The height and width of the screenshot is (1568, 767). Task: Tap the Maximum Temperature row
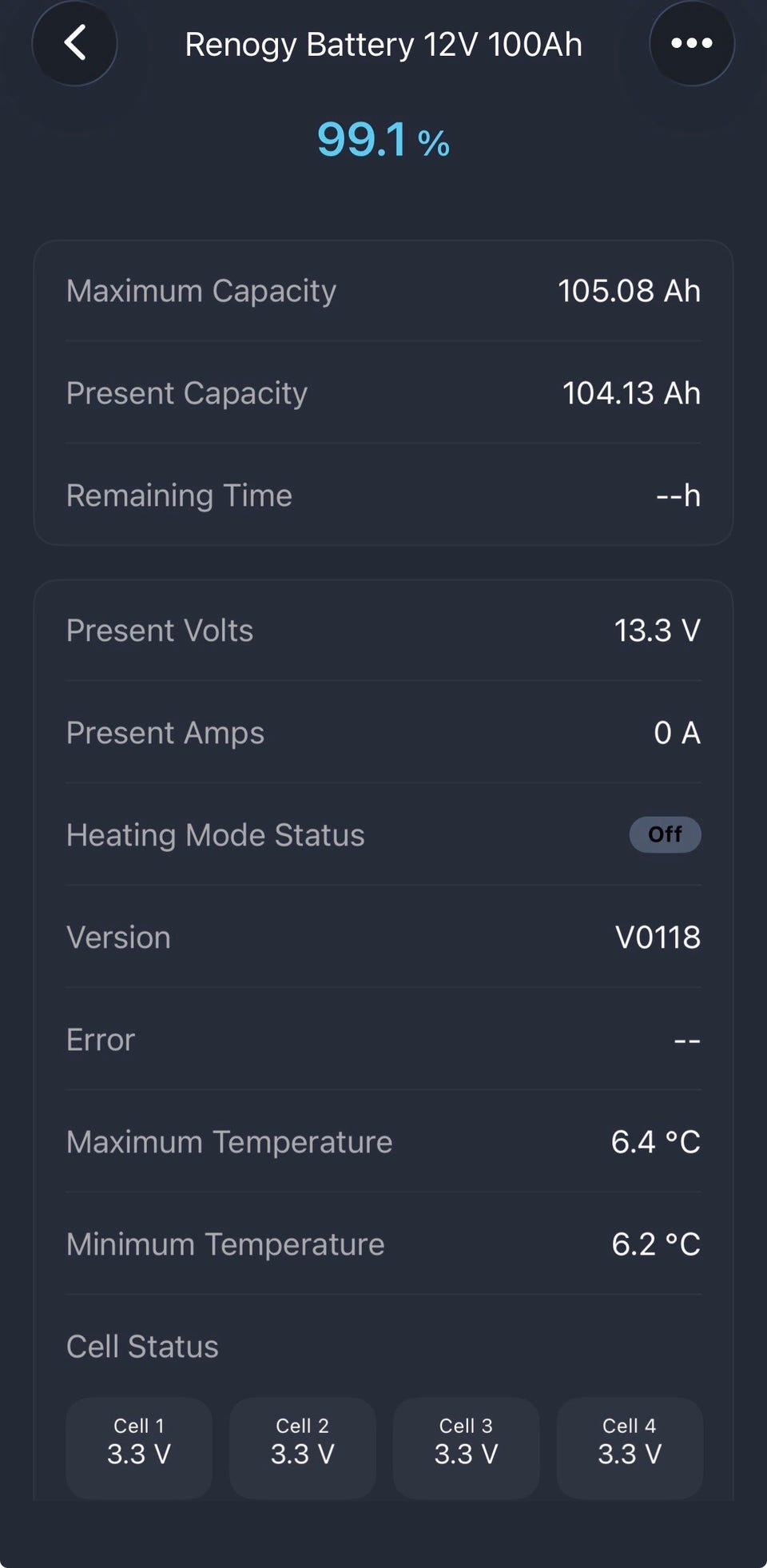[x=383, y=1142]
